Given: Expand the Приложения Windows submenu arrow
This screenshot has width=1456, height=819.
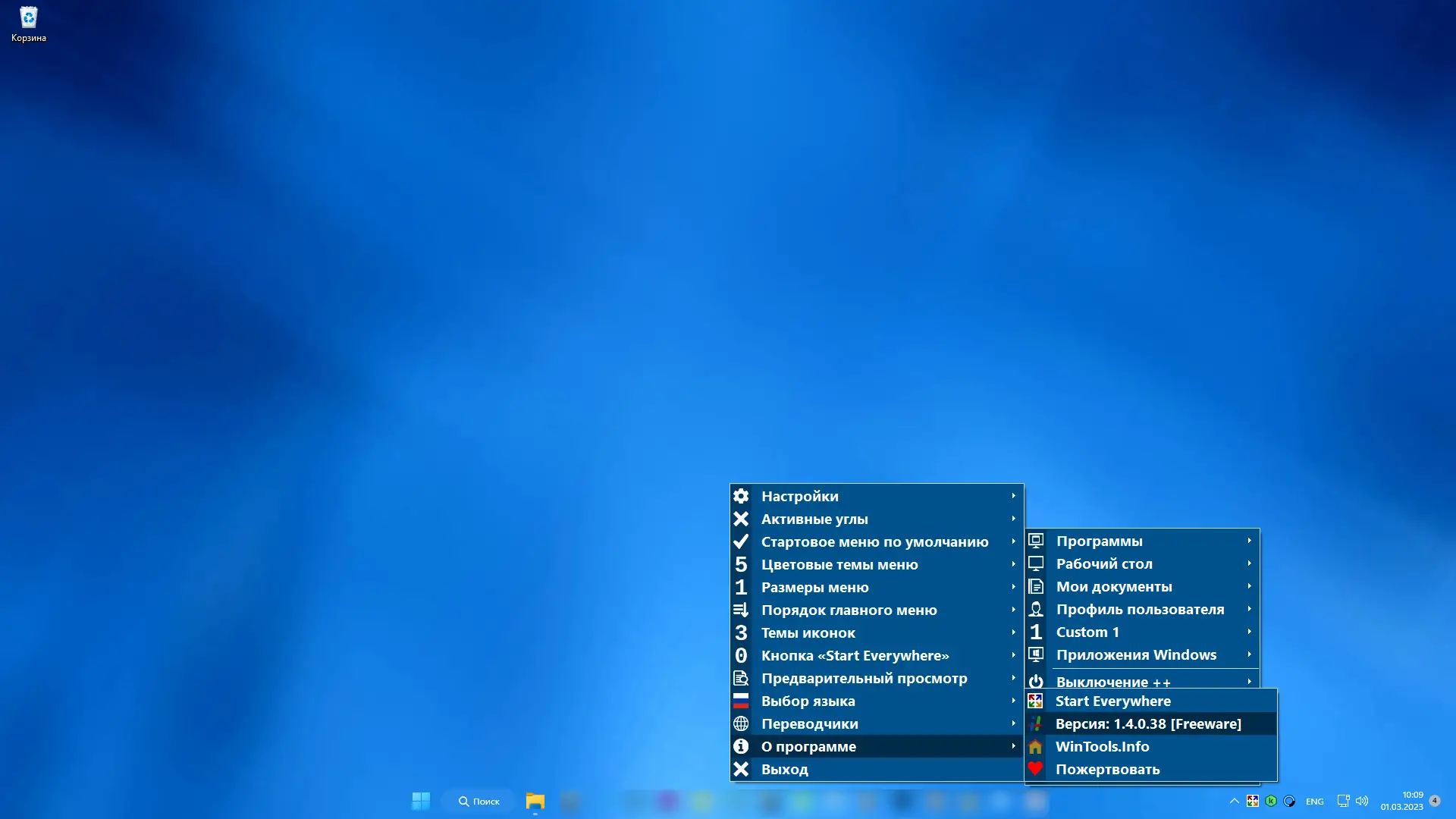Looking at the screenshot, I should [1250, 654].
